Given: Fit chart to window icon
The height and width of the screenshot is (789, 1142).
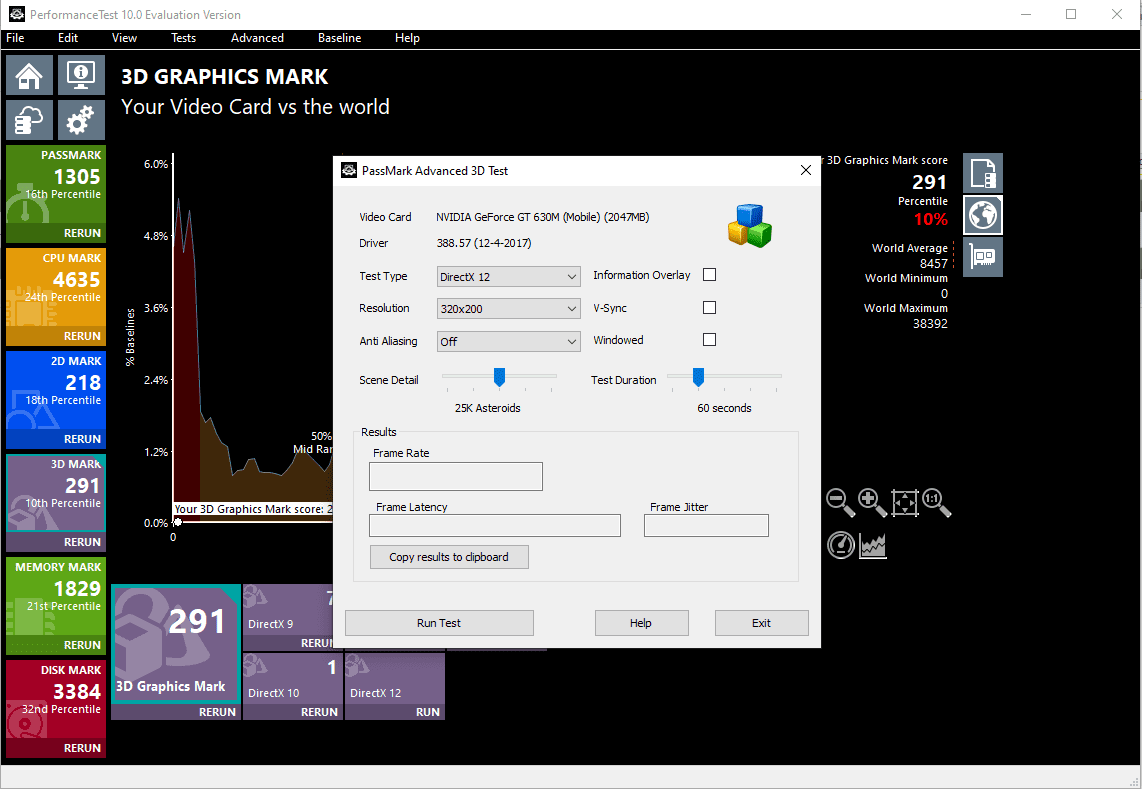Looking at the screenshot, I should click(x=905, y=503).
